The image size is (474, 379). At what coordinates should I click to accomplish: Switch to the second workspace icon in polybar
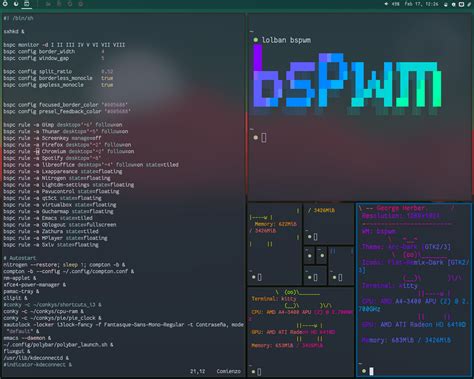pyautogui.click(x=16, y=4)
